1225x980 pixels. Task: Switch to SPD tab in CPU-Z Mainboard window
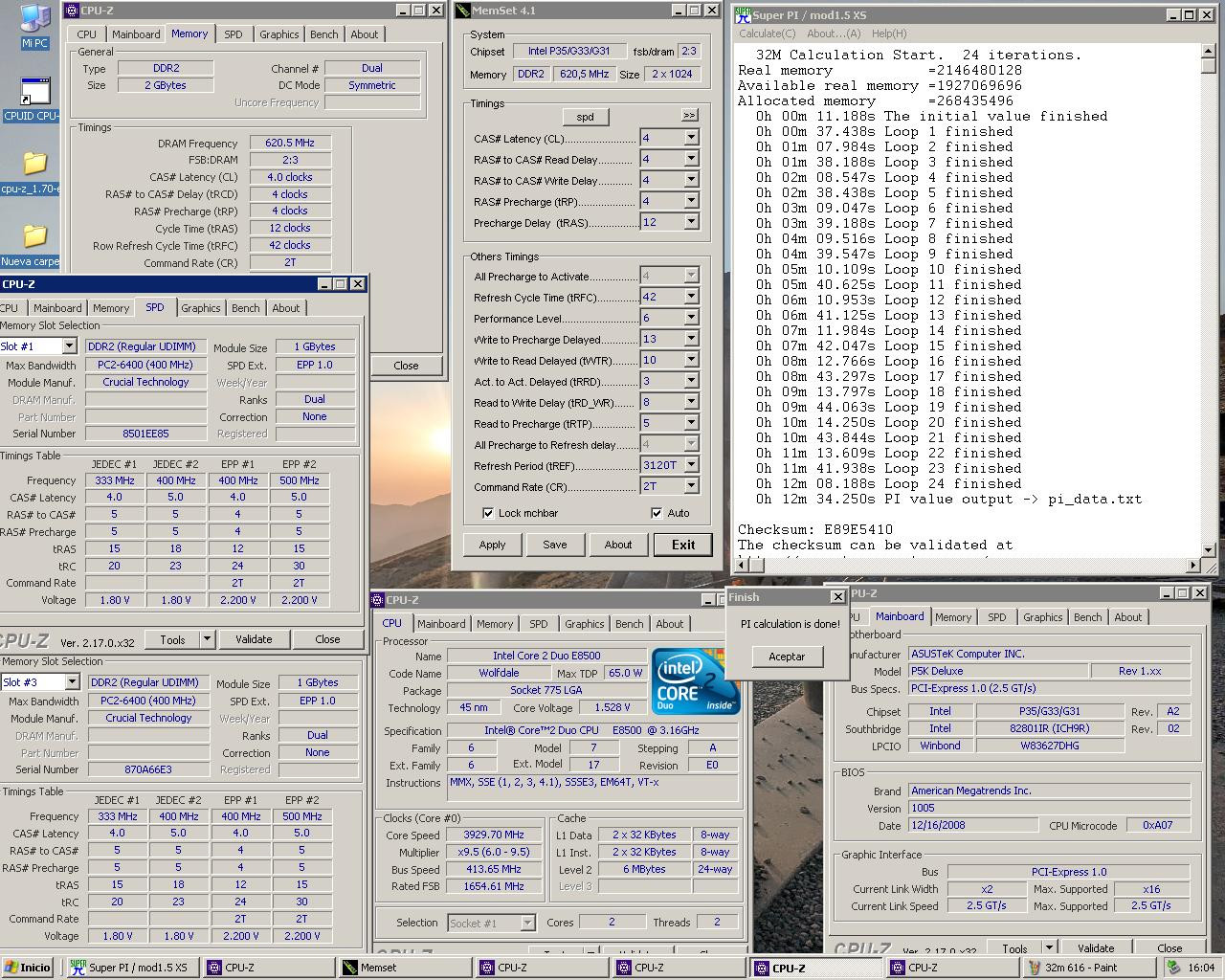click(997, 617)
